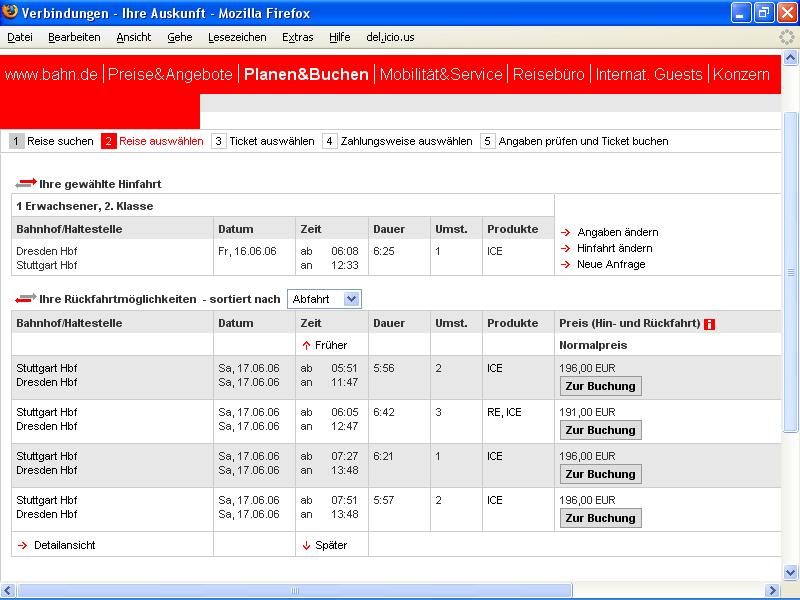Click Zur Buchung for the 06:05 departure
This screenshot has width=800, height=600.
coord(601,430)
